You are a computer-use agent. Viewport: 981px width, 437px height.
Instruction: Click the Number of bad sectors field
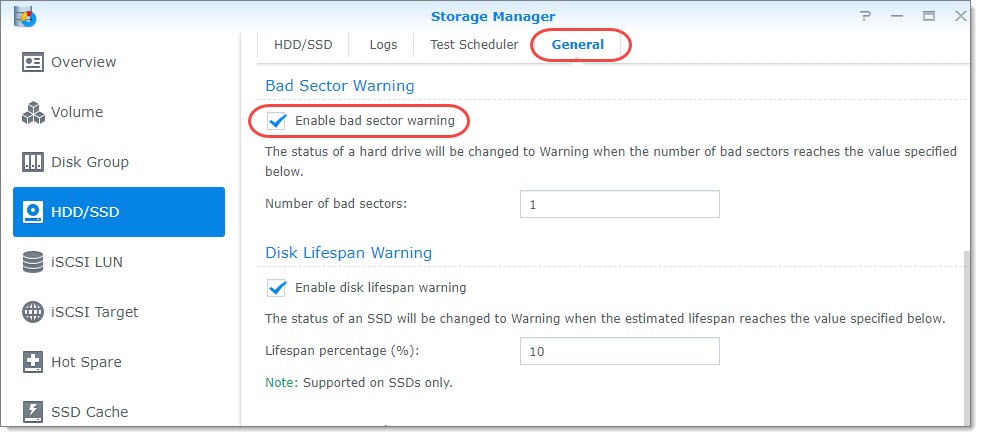(x=619, y=204)
